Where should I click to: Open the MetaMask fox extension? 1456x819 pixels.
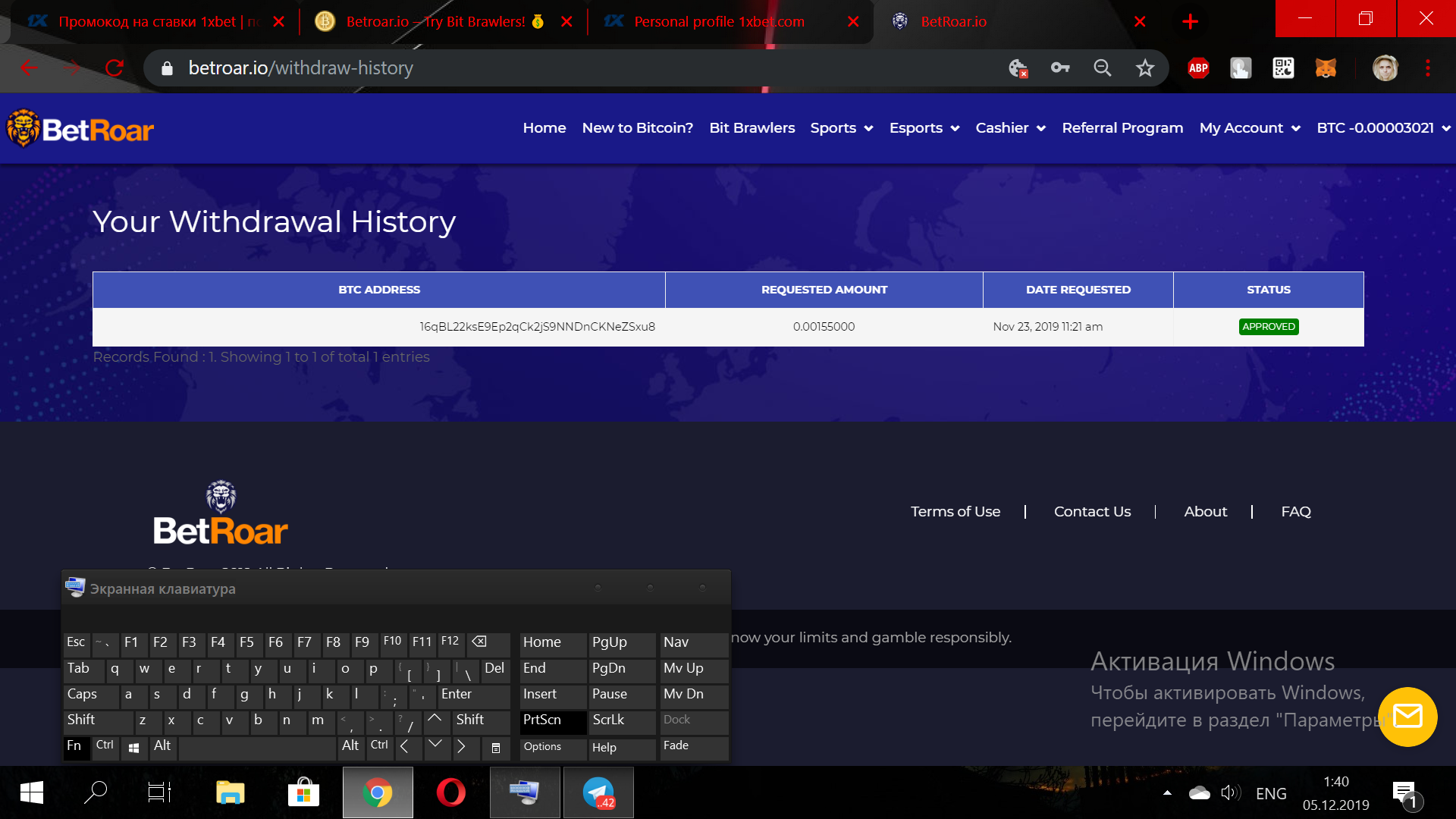point(1326,68)
